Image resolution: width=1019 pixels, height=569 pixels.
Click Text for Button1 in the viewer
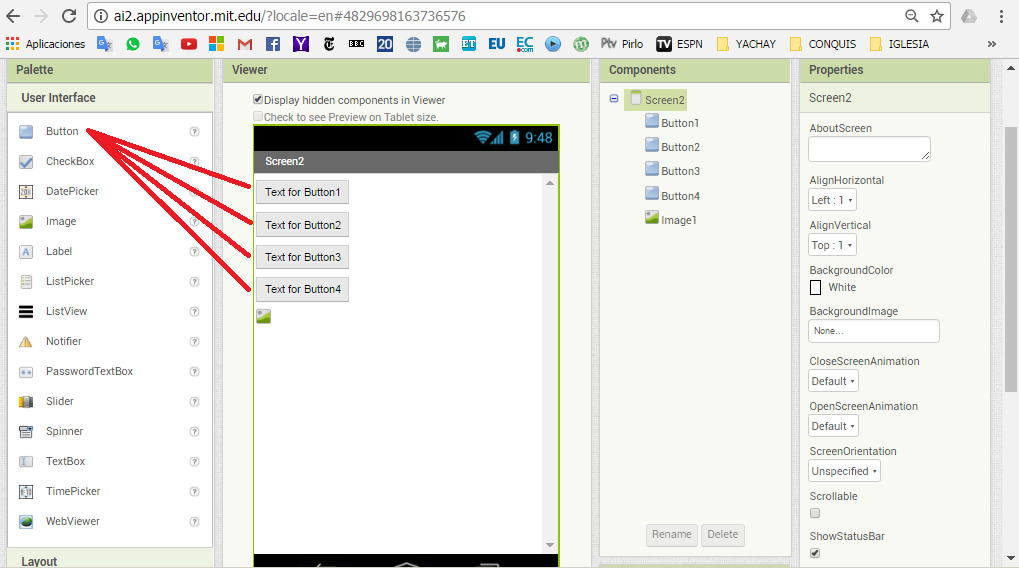coord(302,192)
